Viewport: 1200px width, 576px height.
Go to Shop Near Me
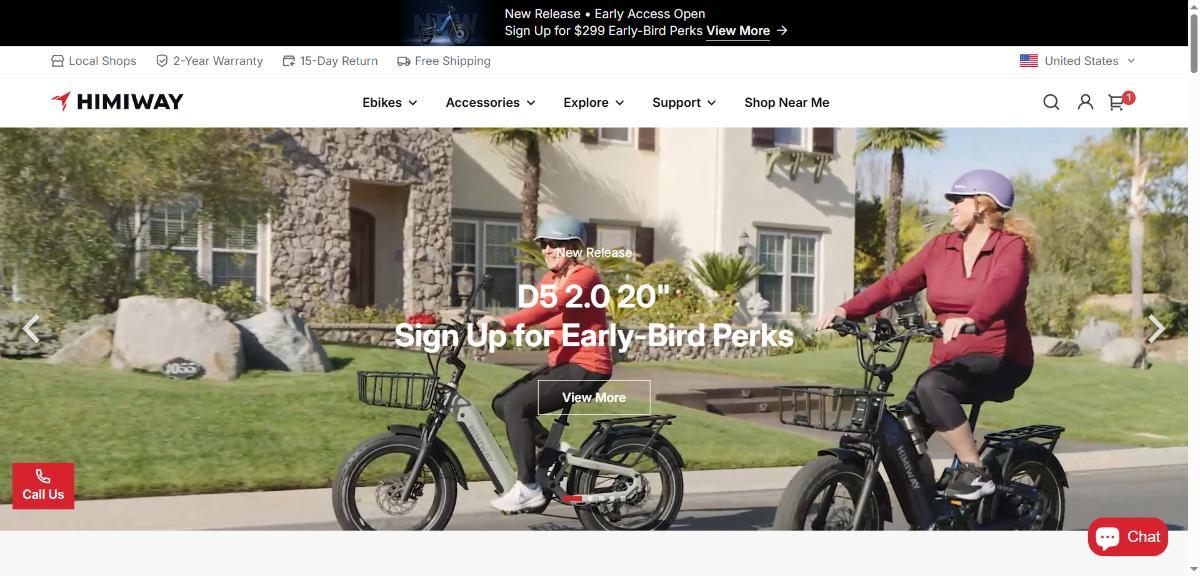[x=787, y=102]
